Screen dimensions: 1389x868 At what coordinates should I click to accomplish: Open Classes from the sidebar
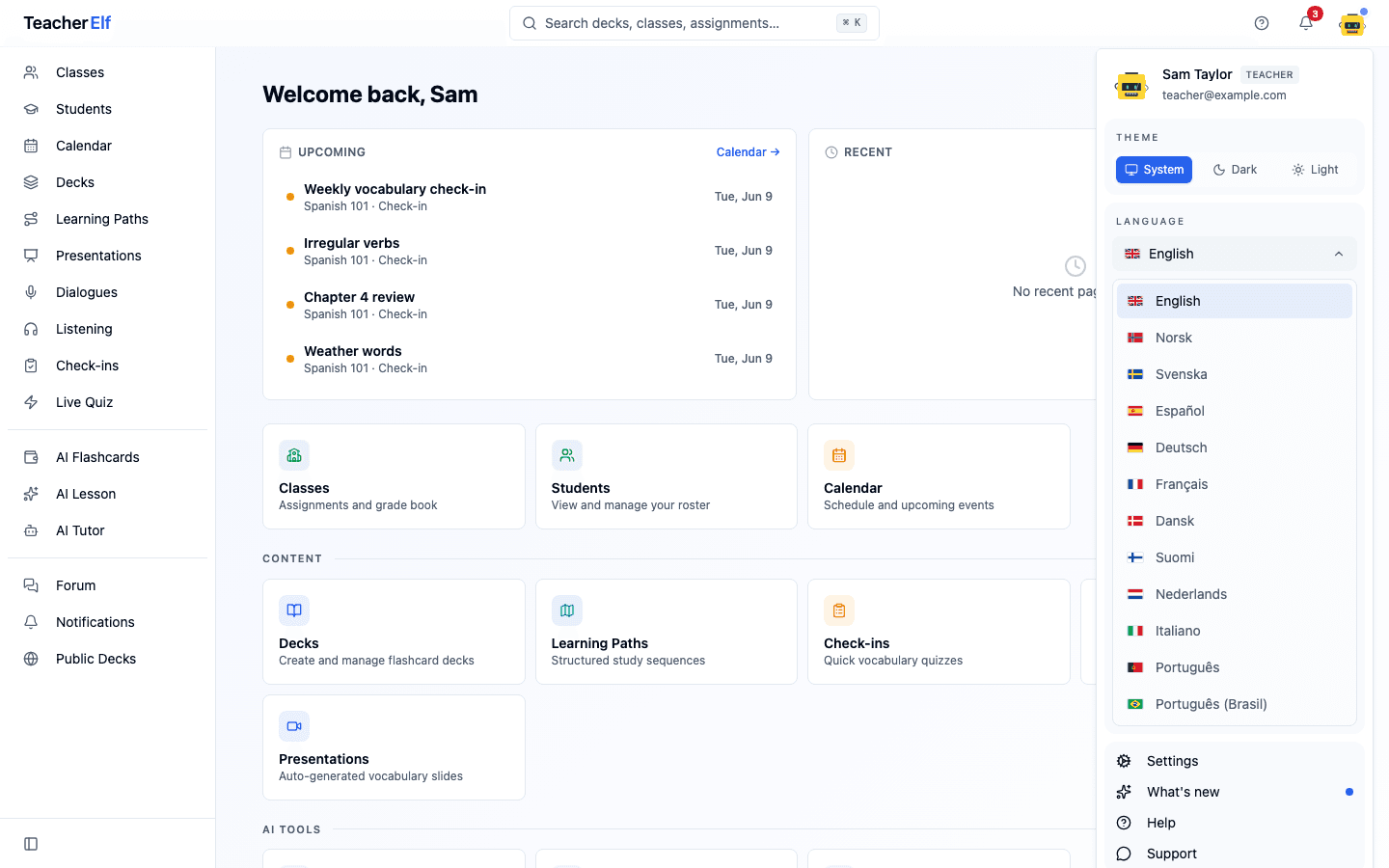107,72
